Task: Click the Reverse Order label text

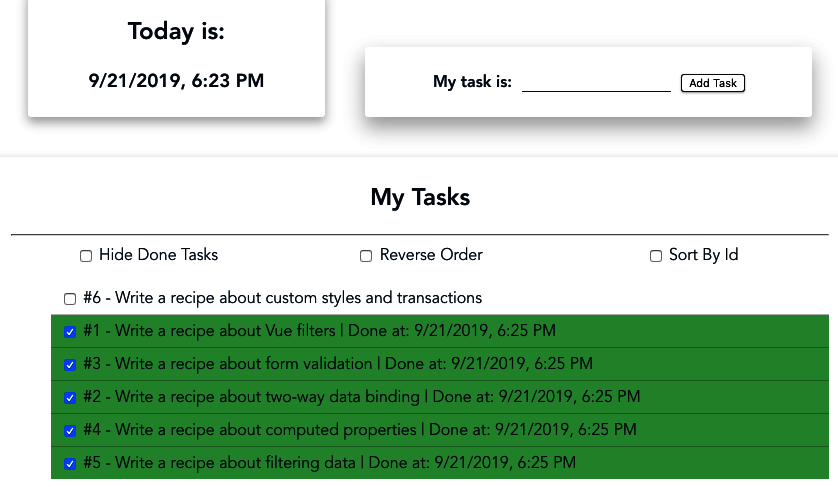Action: click(431, 255)
